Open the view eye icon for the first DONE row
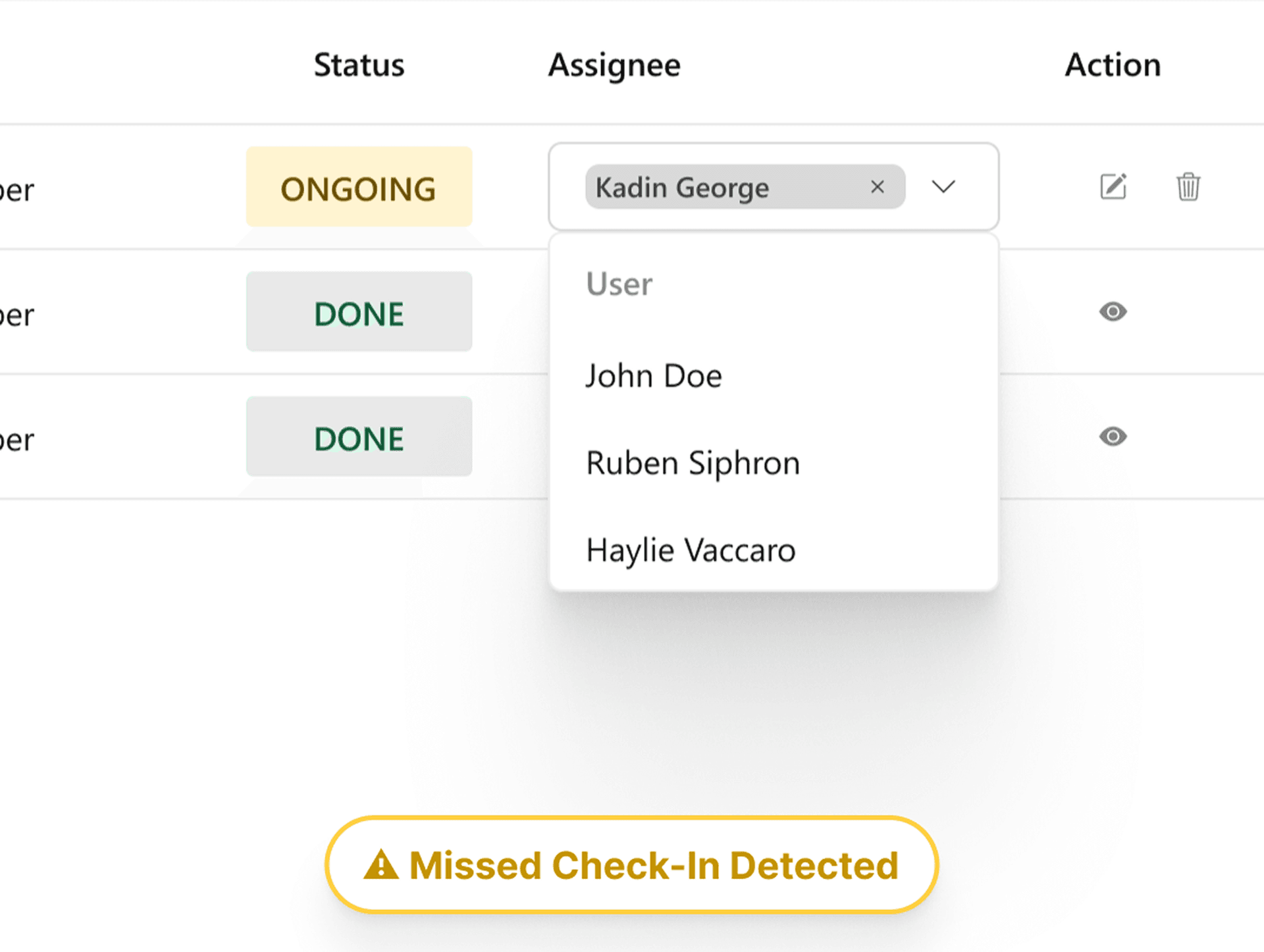The width and height of the screenshot is (1264, 952). point(1113,312)
